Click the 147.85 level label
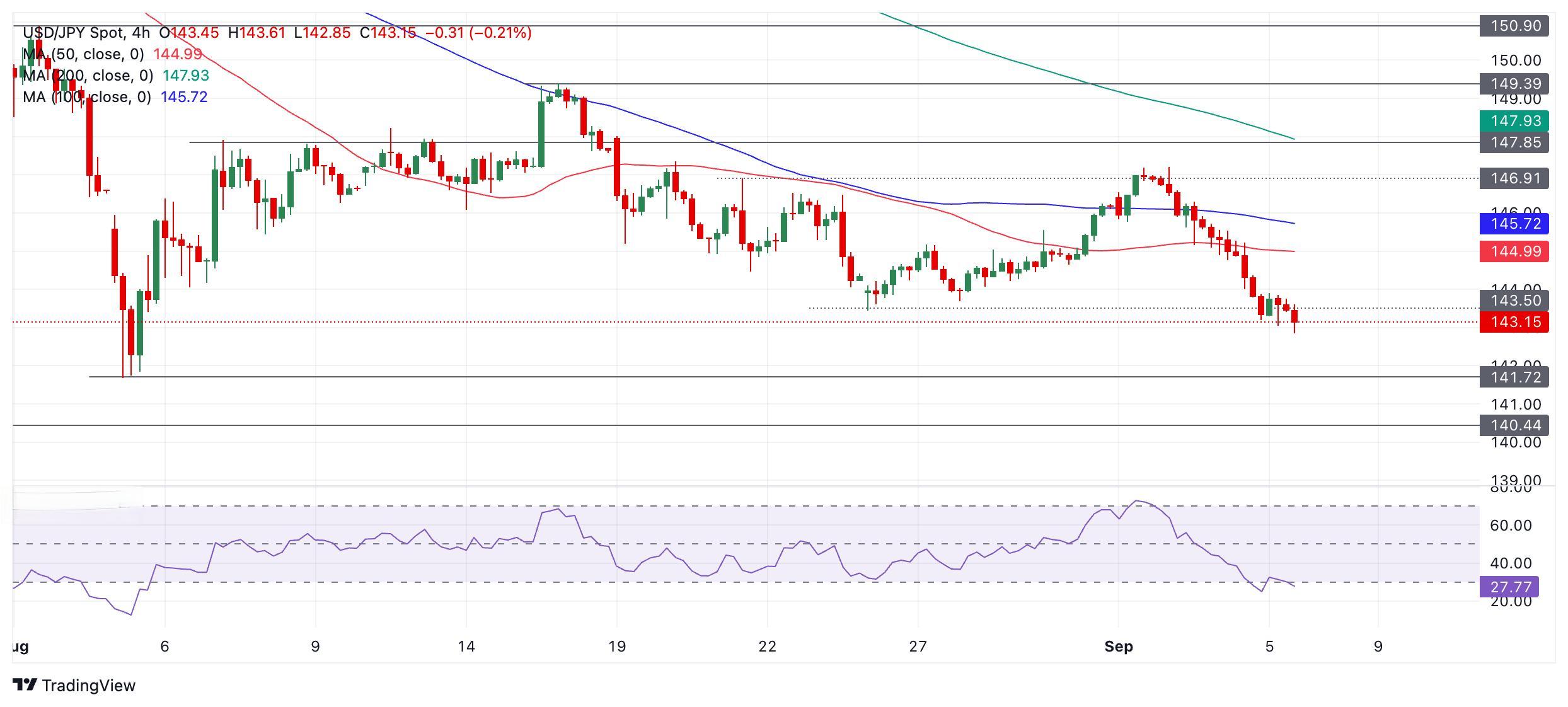The height and width of the screenshot is (707, 1568). (x=1514, y=142)
